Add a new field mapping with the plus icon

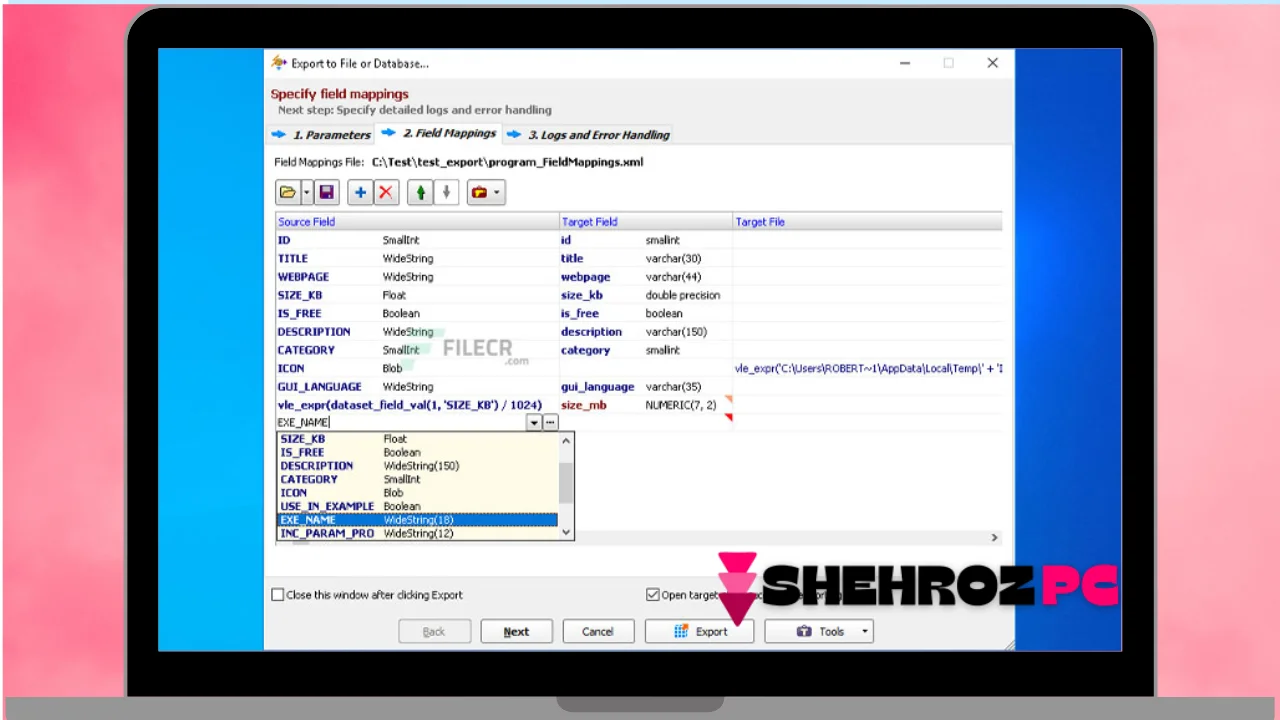click(x=361, y=193)
